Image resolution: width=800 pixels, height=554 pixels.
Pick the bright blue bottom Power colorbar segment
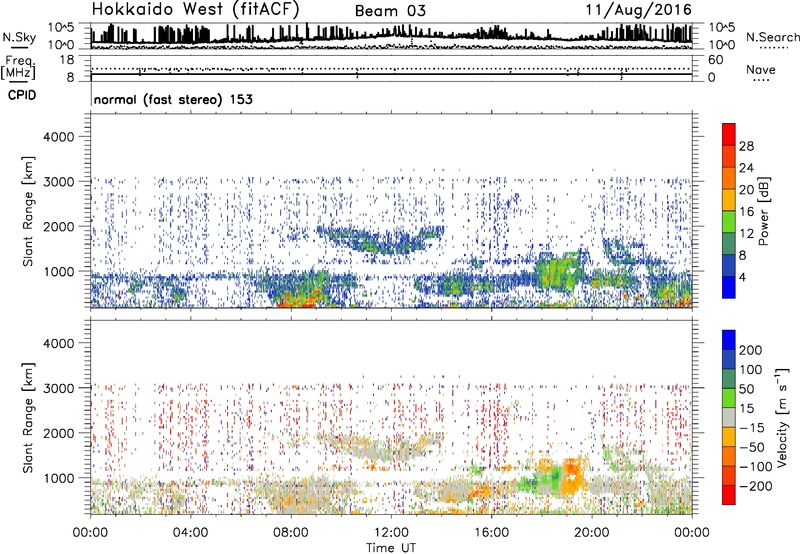tap(729, 287)
